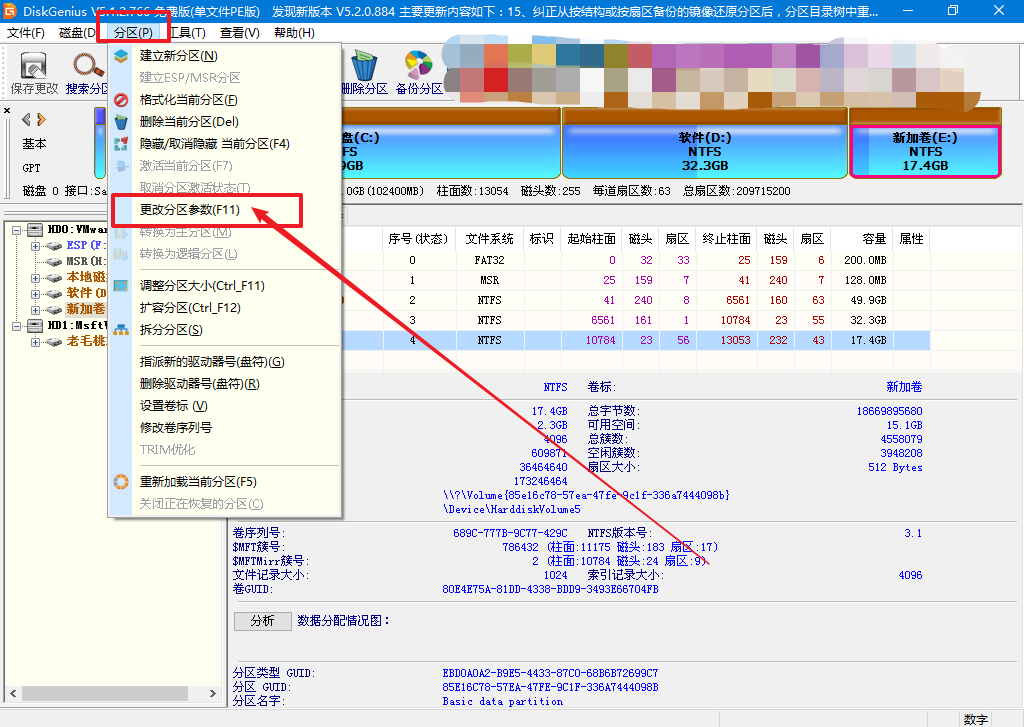
Task: Expand the 软件 partition tree node
Action: 35,294
